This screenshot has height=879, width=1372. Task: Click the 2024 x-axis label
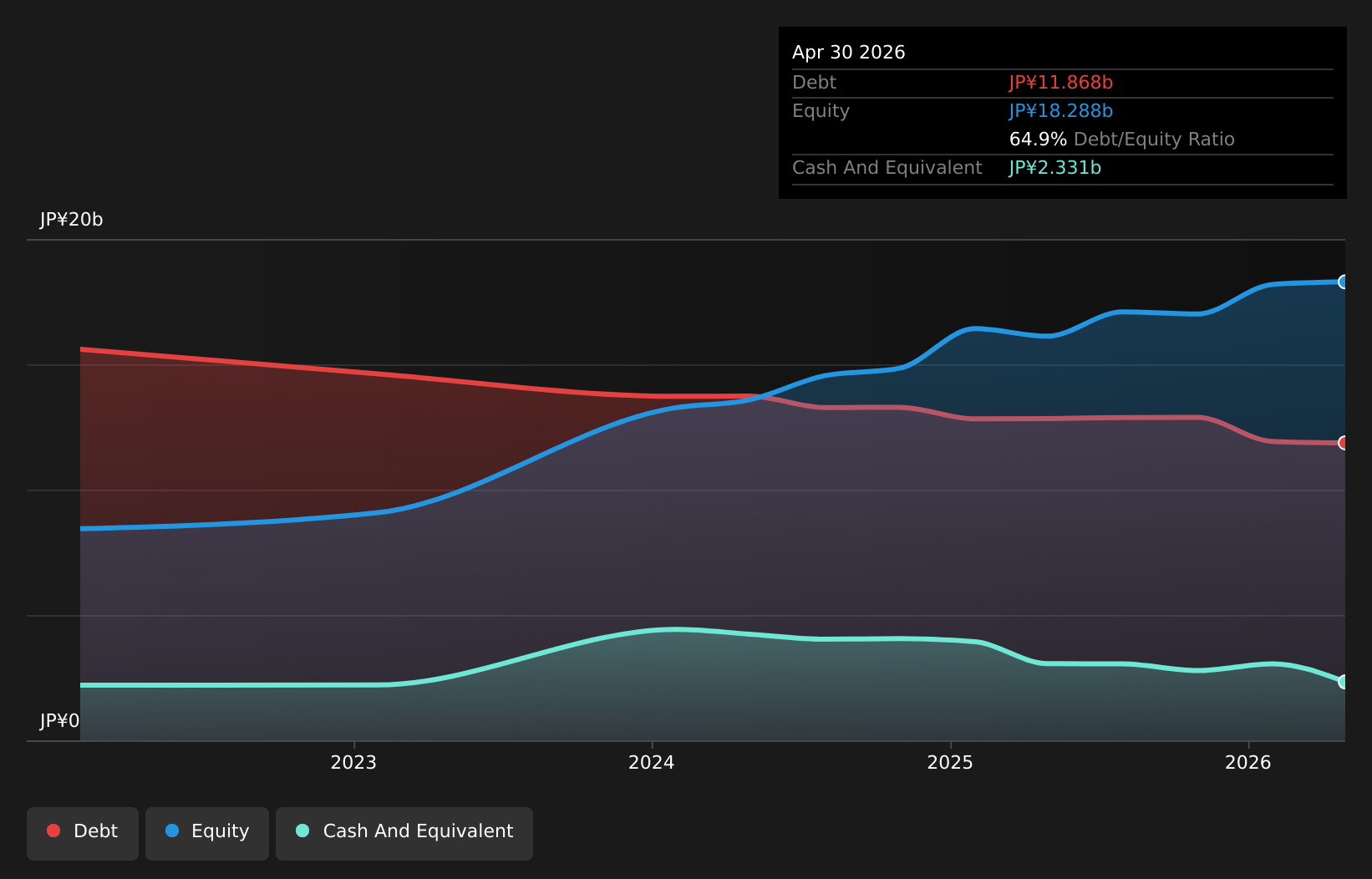coord(652,762)
